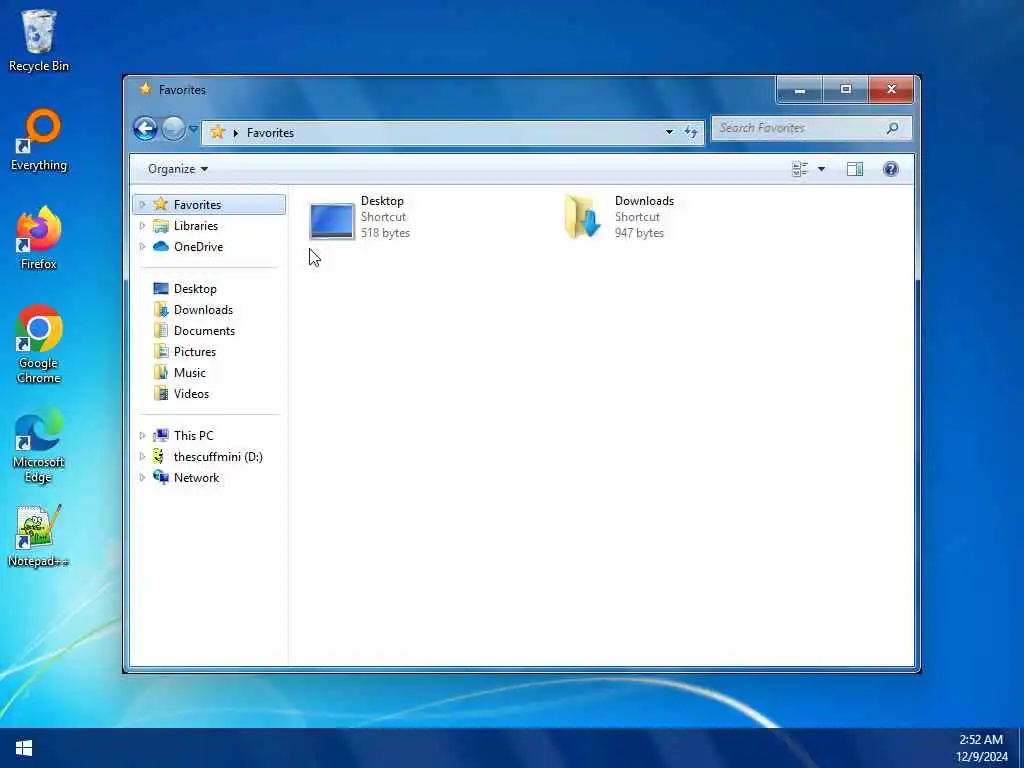Screen dimensions: 1024x768
Task: Open Desktop in the navigation pane
Action: click(x=195, y=289)
